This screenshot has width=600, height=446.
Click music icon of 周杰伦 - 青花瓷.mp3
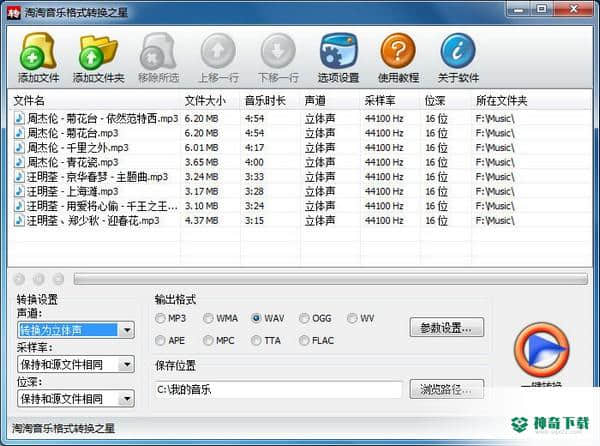[x=19, y=162]
